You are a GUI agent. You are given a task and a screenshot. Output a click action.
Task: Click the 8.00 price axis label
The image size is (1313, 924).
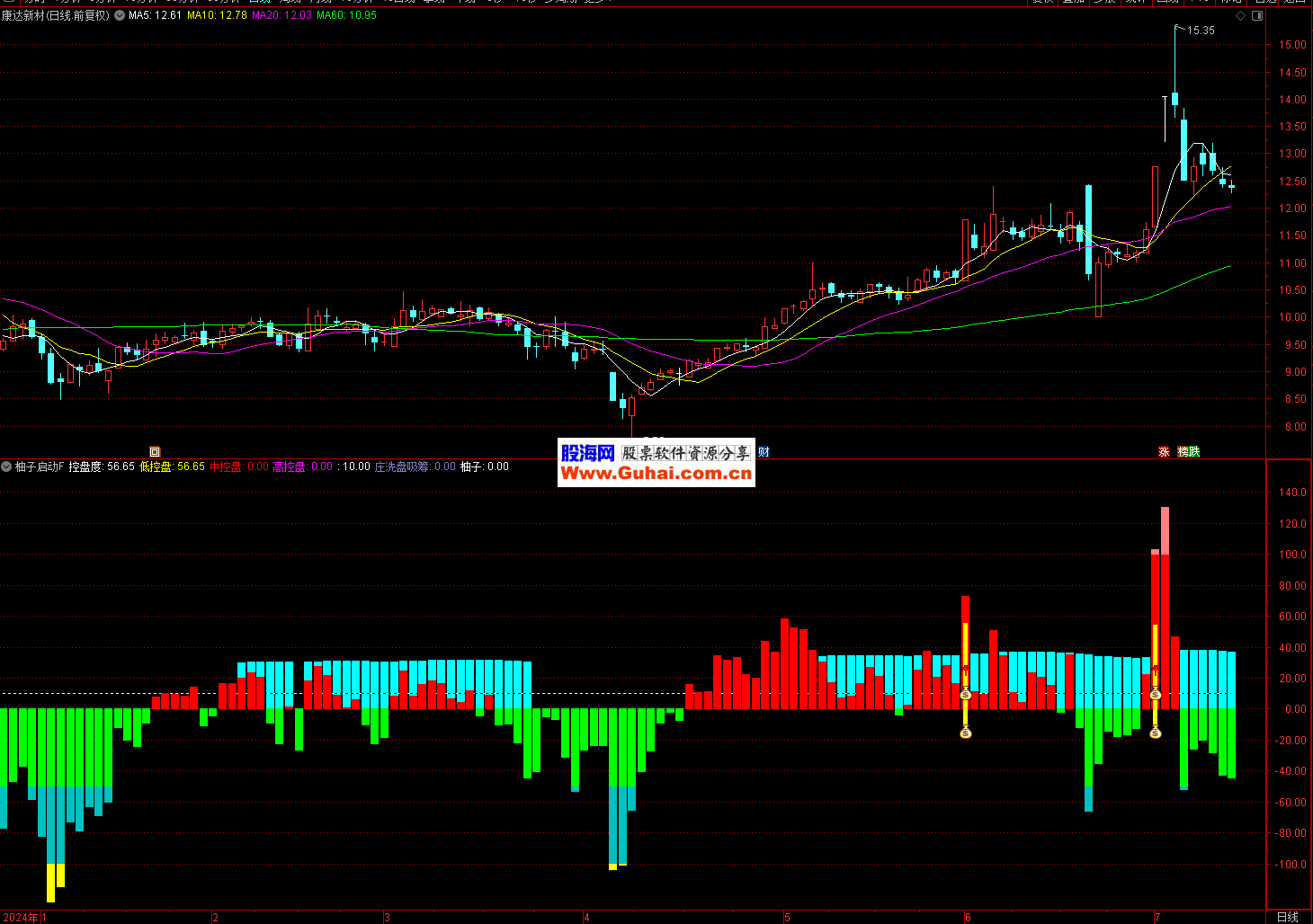point(1294,427)
